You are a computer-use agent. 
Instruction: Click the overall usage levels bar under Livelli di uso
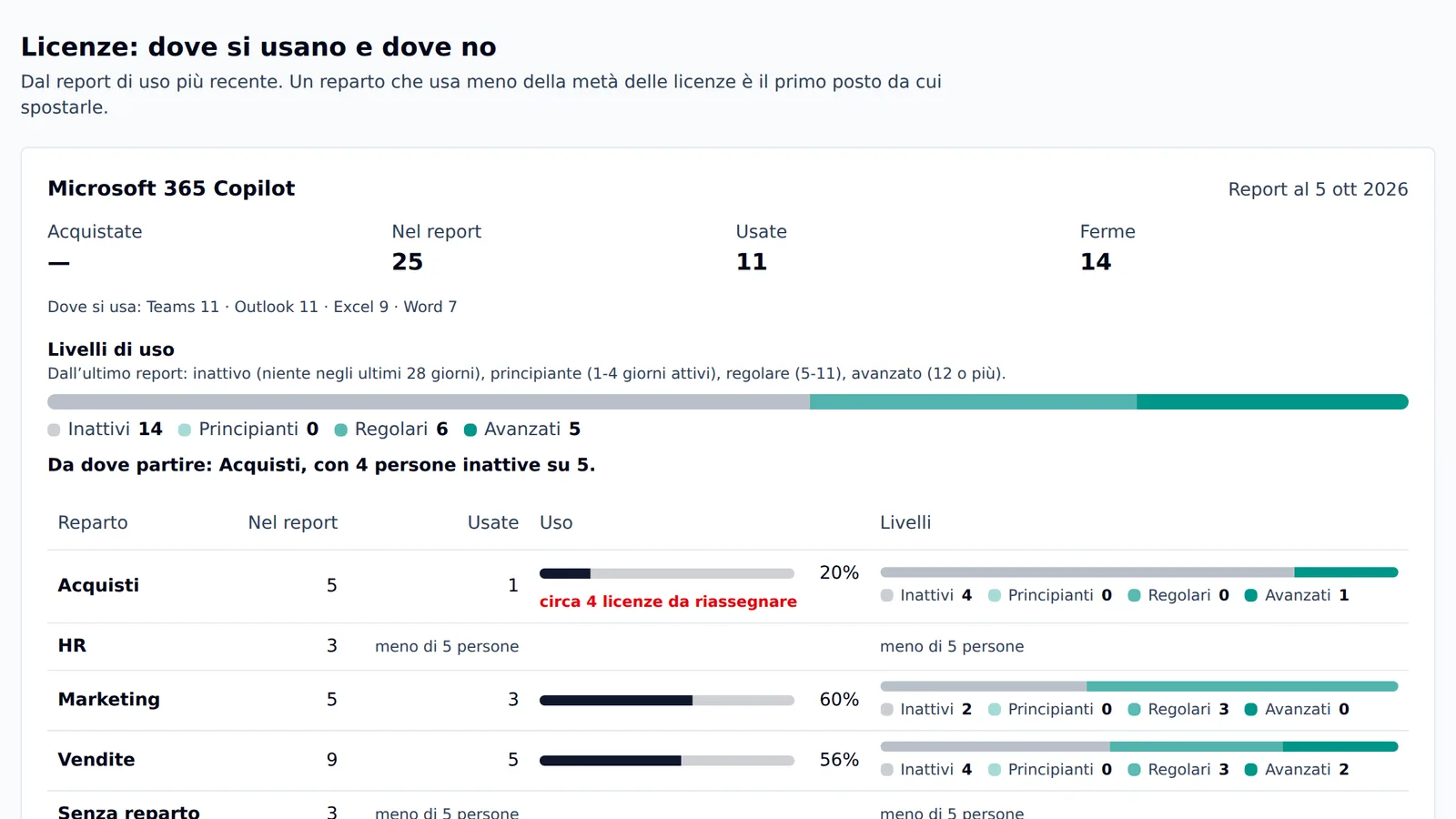point(728,401)
